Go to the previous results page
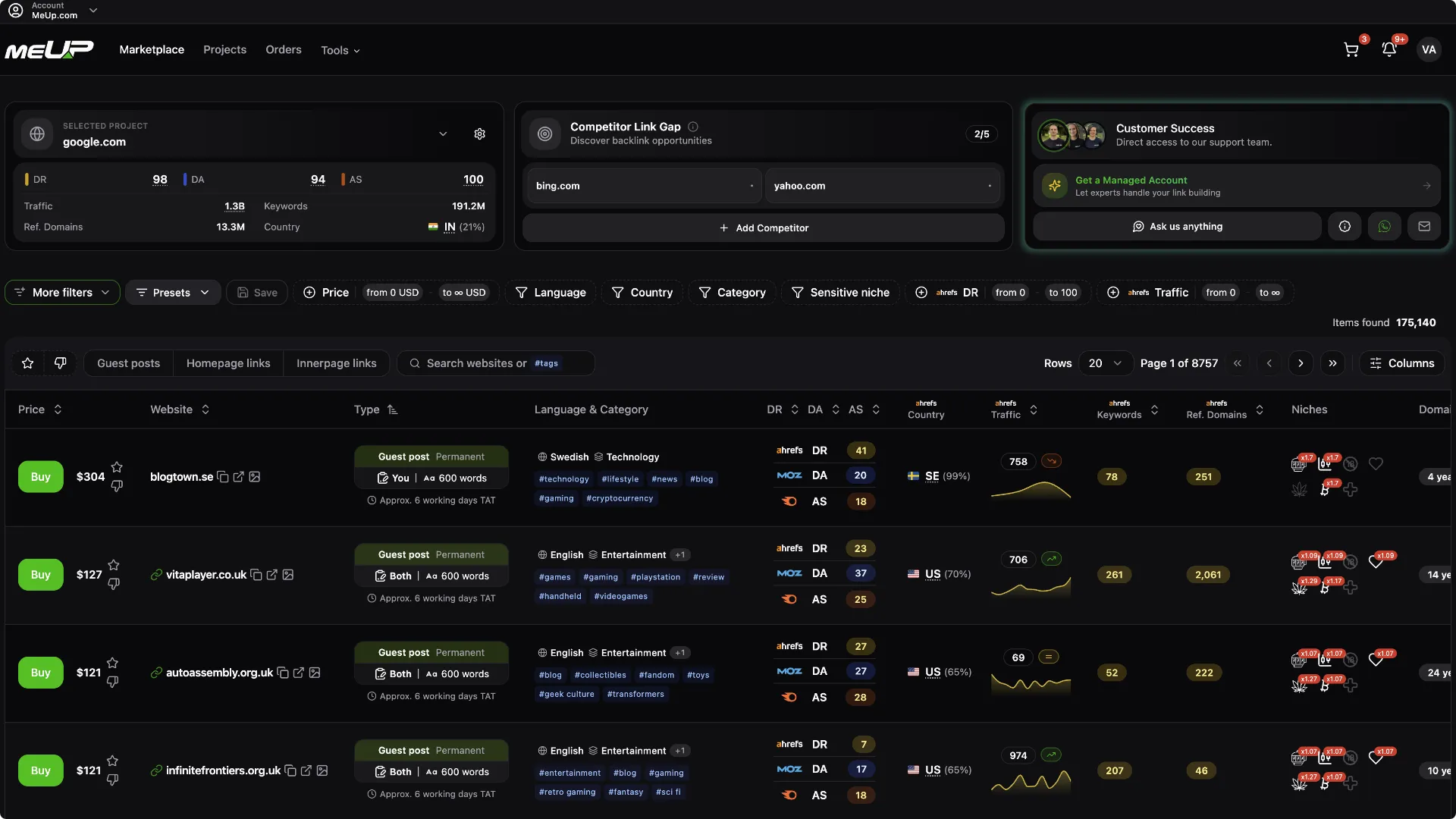The height and width of the screenshot is (819, 1456). coord(1269,363)
